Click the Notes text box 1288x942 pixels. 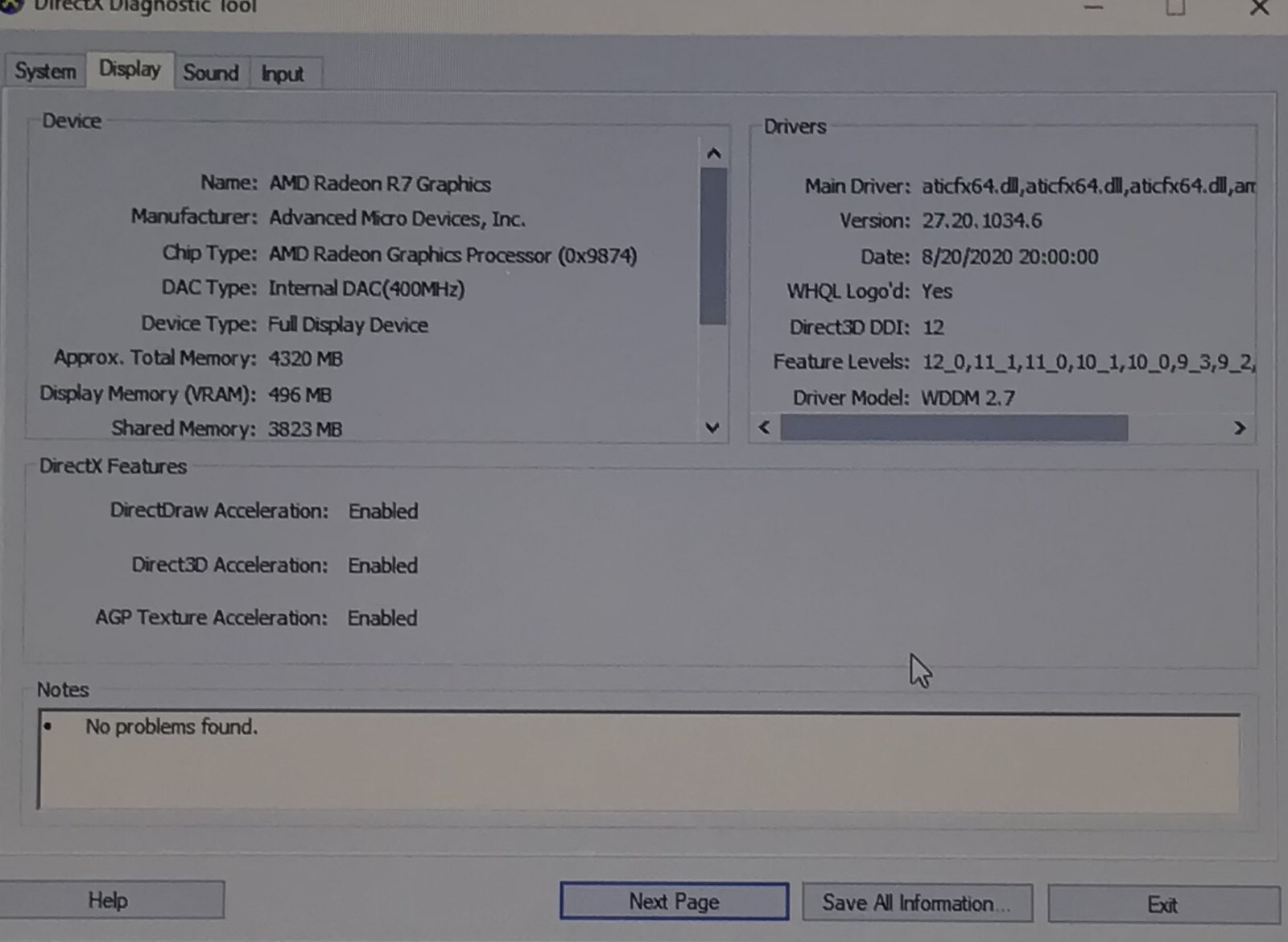tap(638, 761)
